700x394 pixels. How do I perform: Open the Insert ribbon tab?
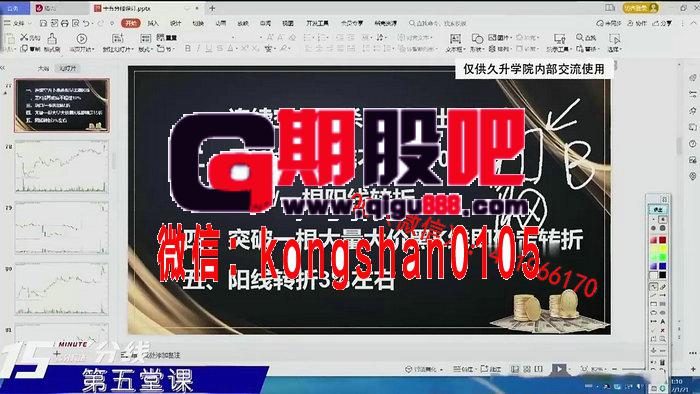153,23
